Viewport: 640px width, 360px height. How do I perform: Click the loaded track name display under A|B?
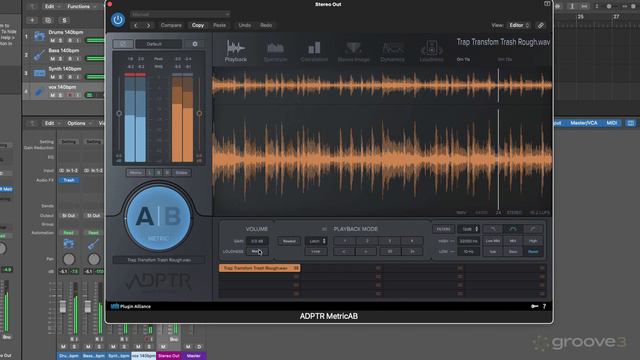pyautogui.click(x=159, y=260)
